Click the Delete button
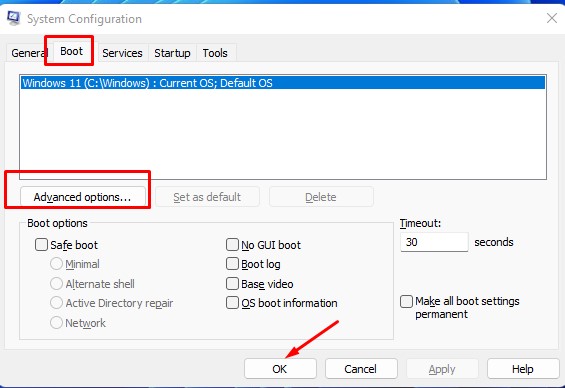This screenshot has width=565, height=388. [321, 197]
